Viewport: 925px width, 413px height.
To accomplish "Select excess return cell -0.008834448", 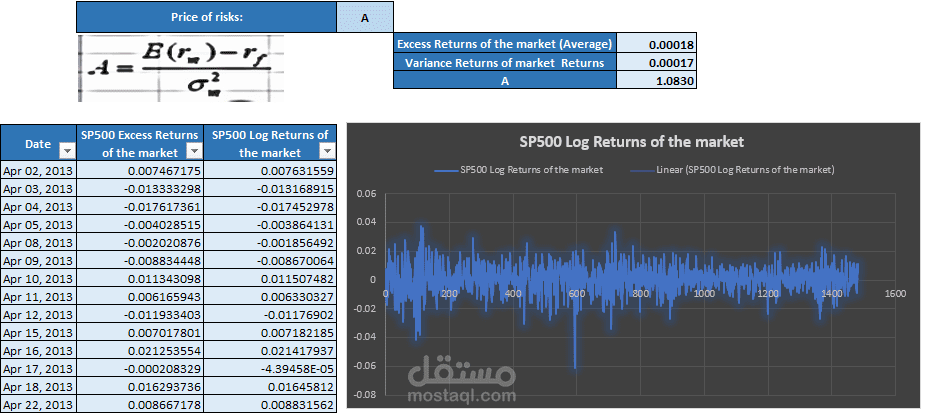I will pyautogui.click(x=140, y=261).
